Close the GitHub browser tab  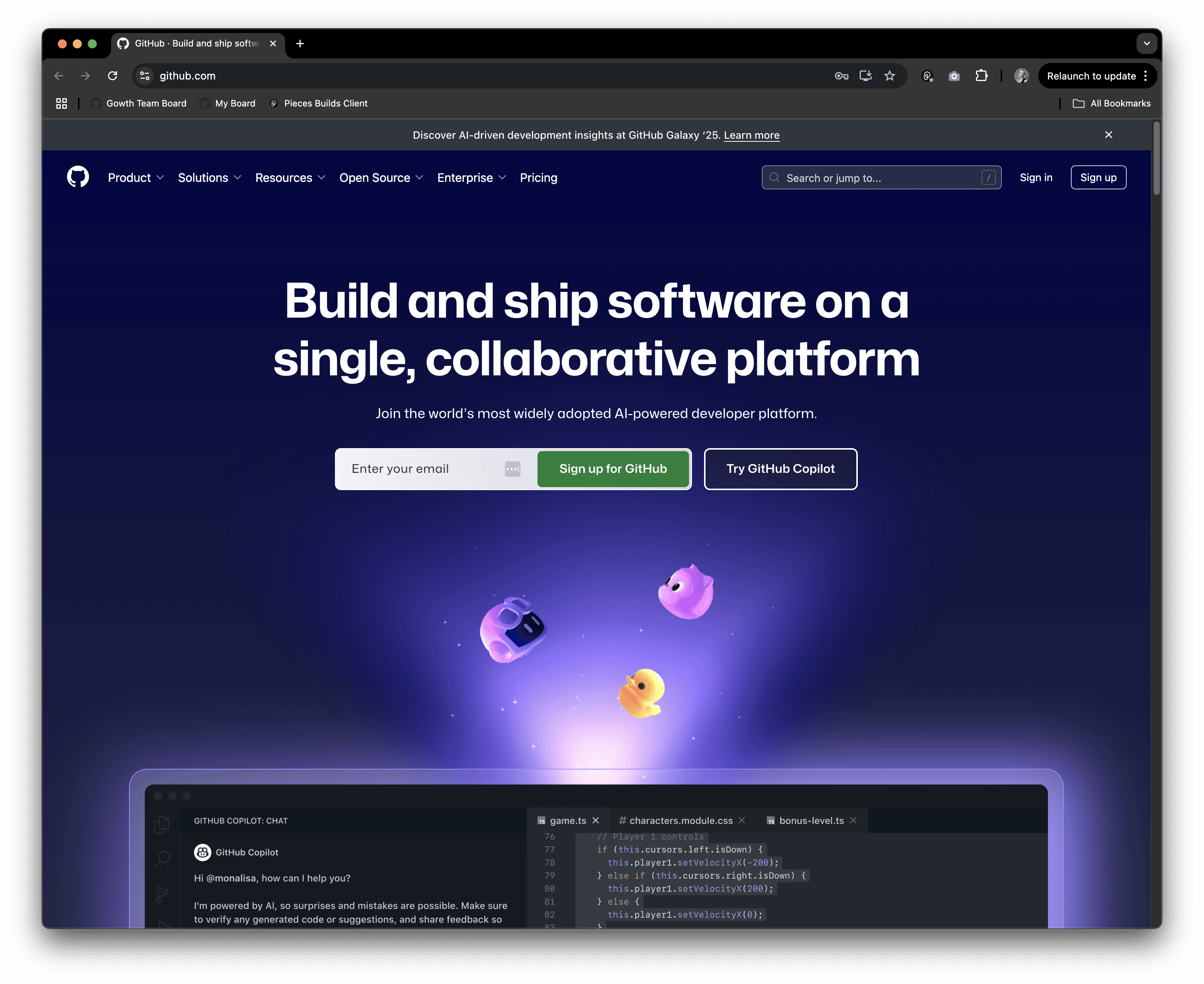click(273, 43)
